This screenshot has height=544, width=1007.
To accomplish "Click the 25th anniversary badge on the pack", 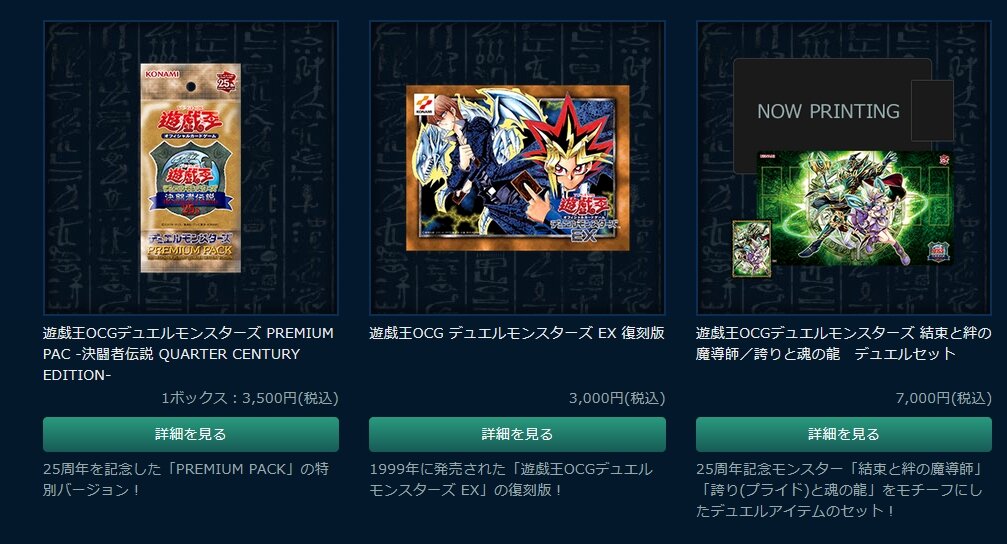I will point(226,82).
